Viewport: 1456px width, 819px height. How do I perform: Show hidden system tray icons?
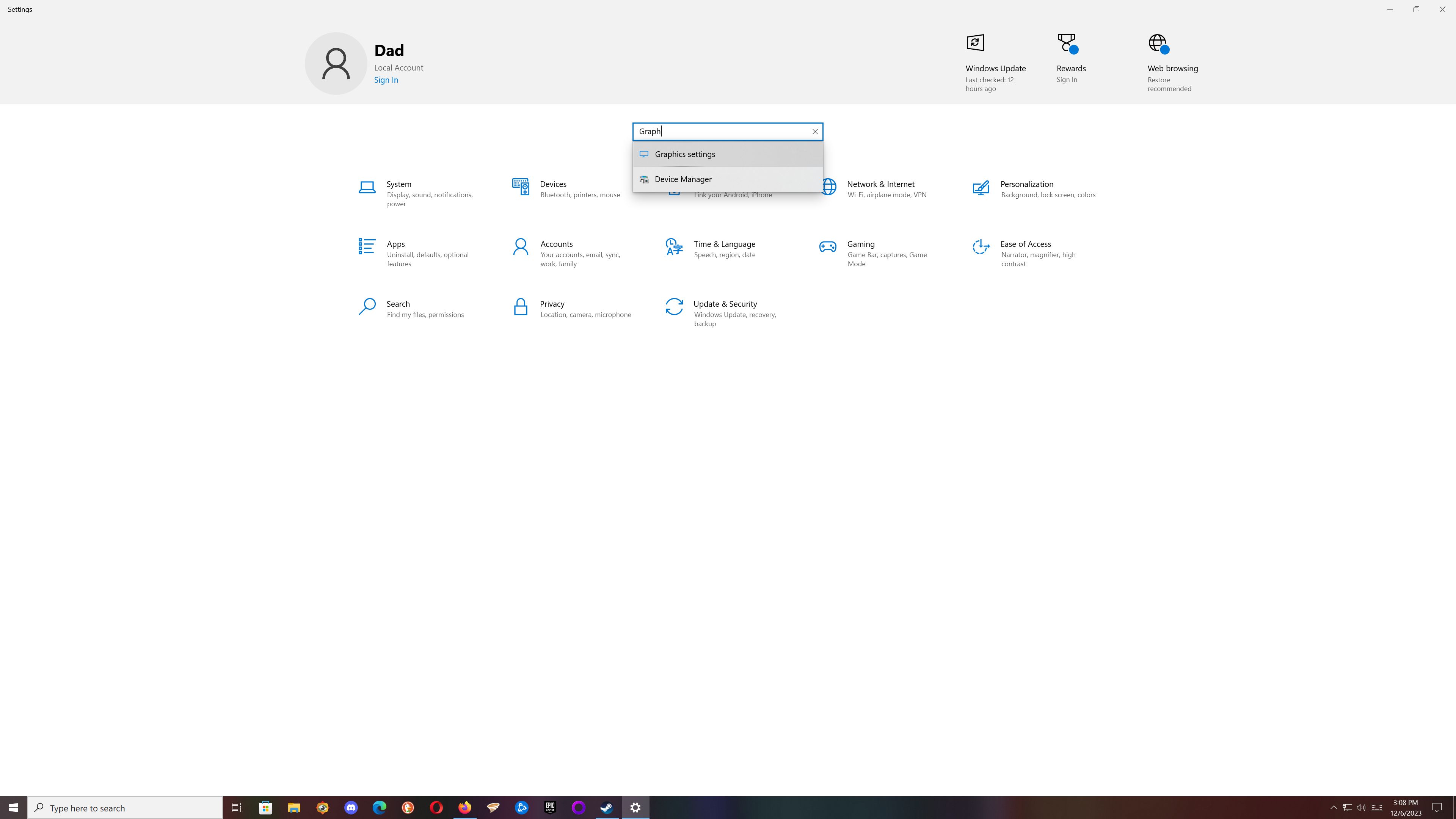(1334, 808)
